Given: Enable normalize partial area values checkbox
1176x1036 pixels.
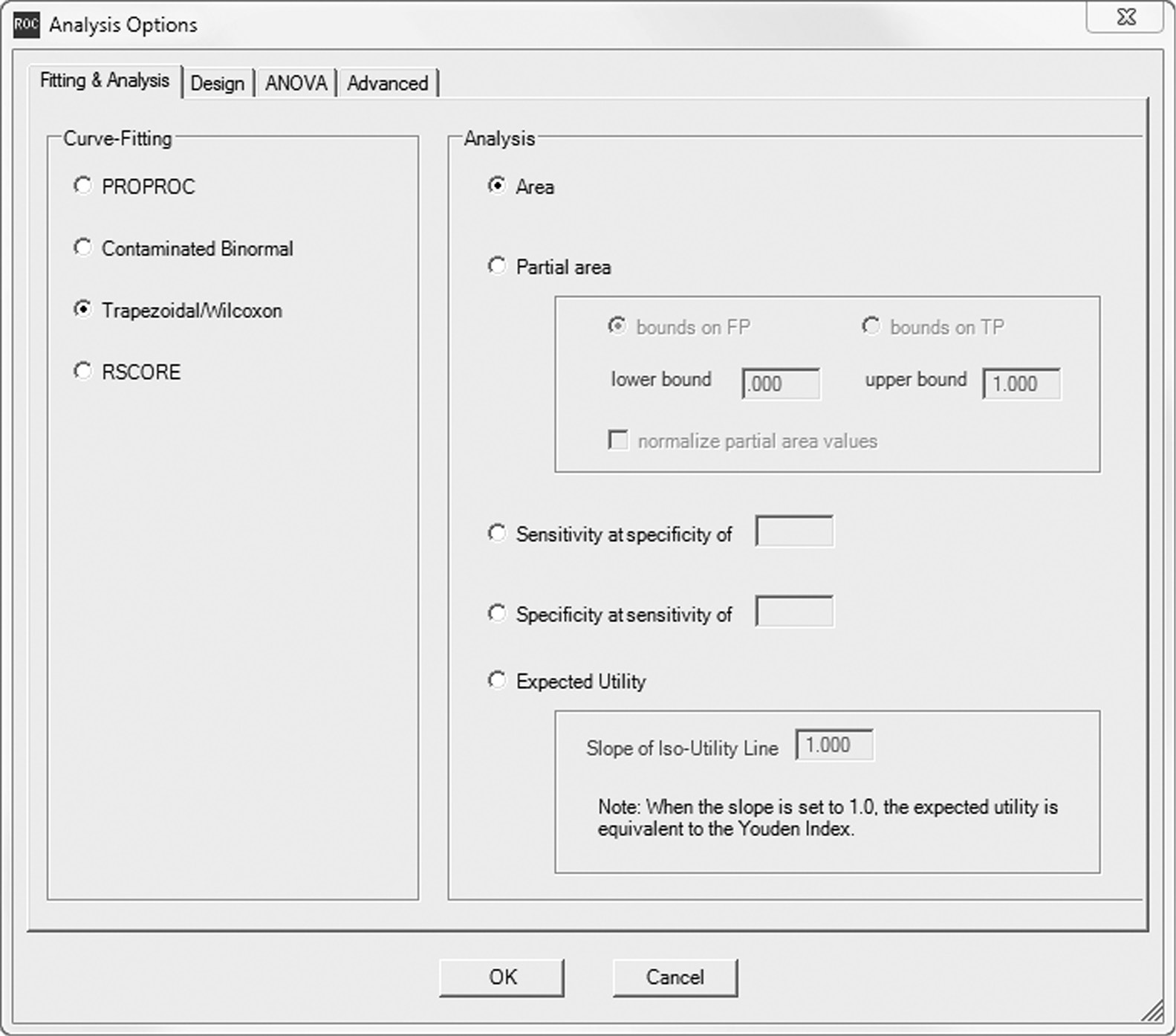Looking at the screenshot, I should 618,440.
